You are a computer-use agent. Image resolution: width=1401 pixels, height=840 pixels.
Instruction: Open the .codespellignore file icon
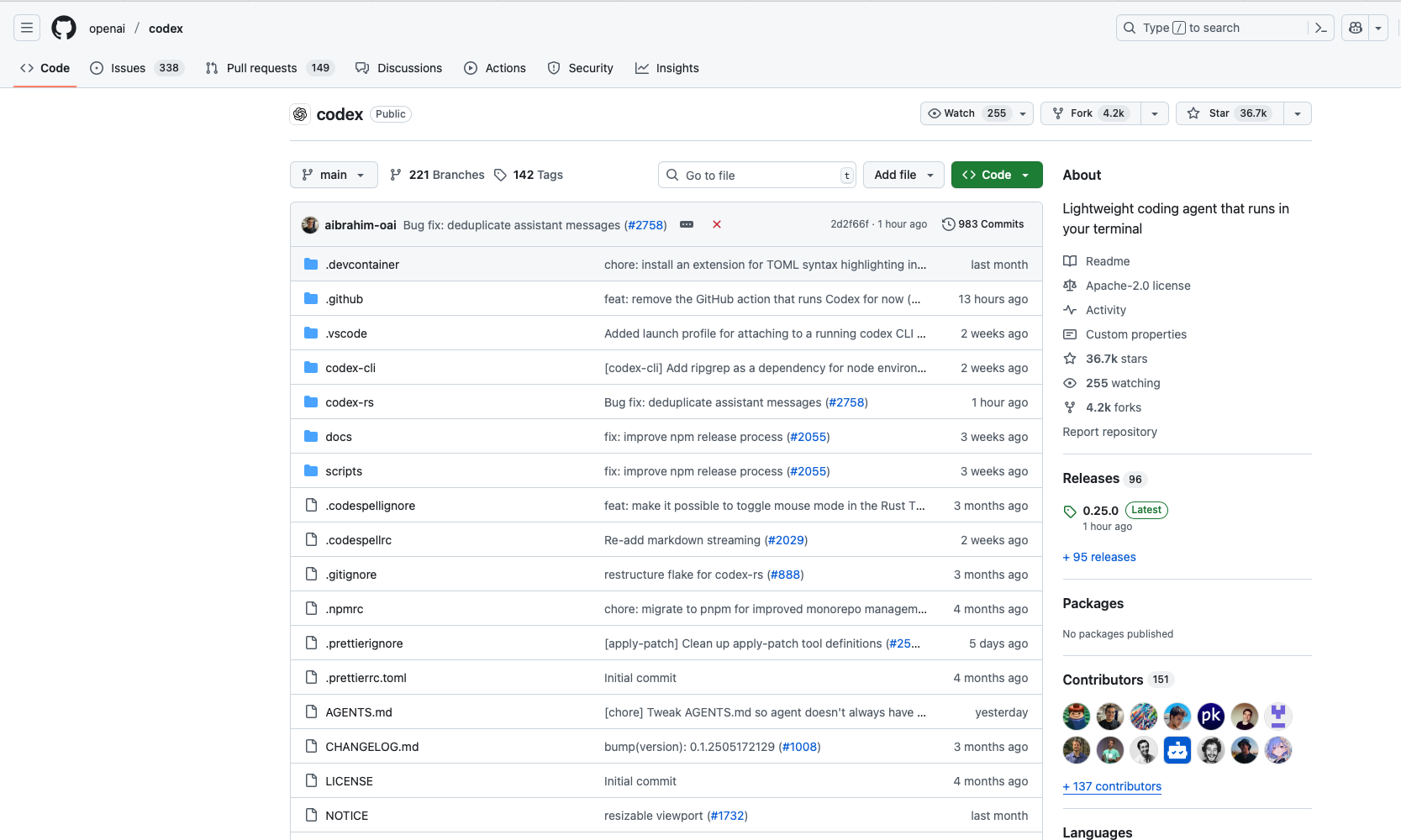coord(311,506)
